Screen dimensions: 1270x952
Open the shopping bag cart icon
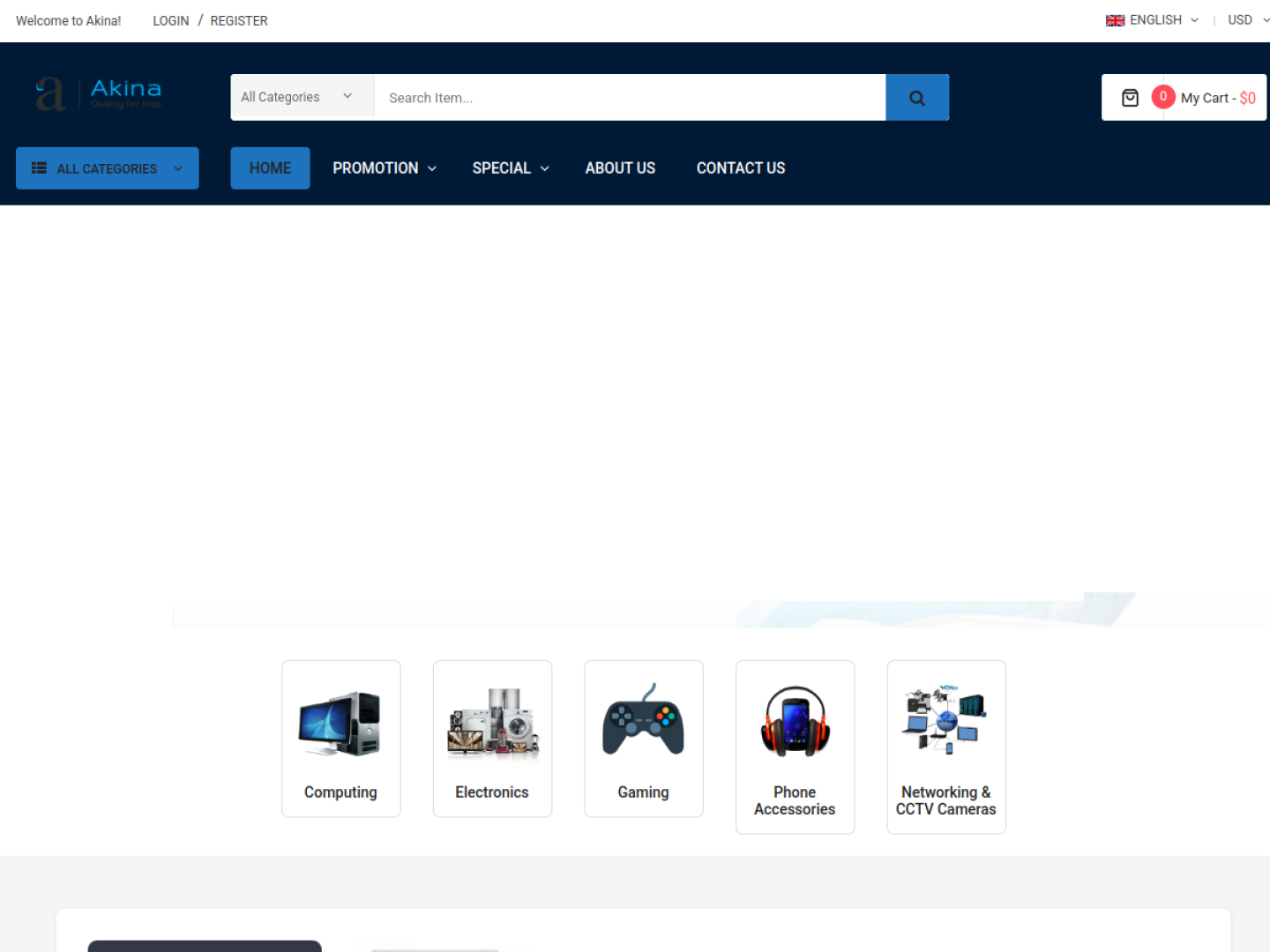1130,98
